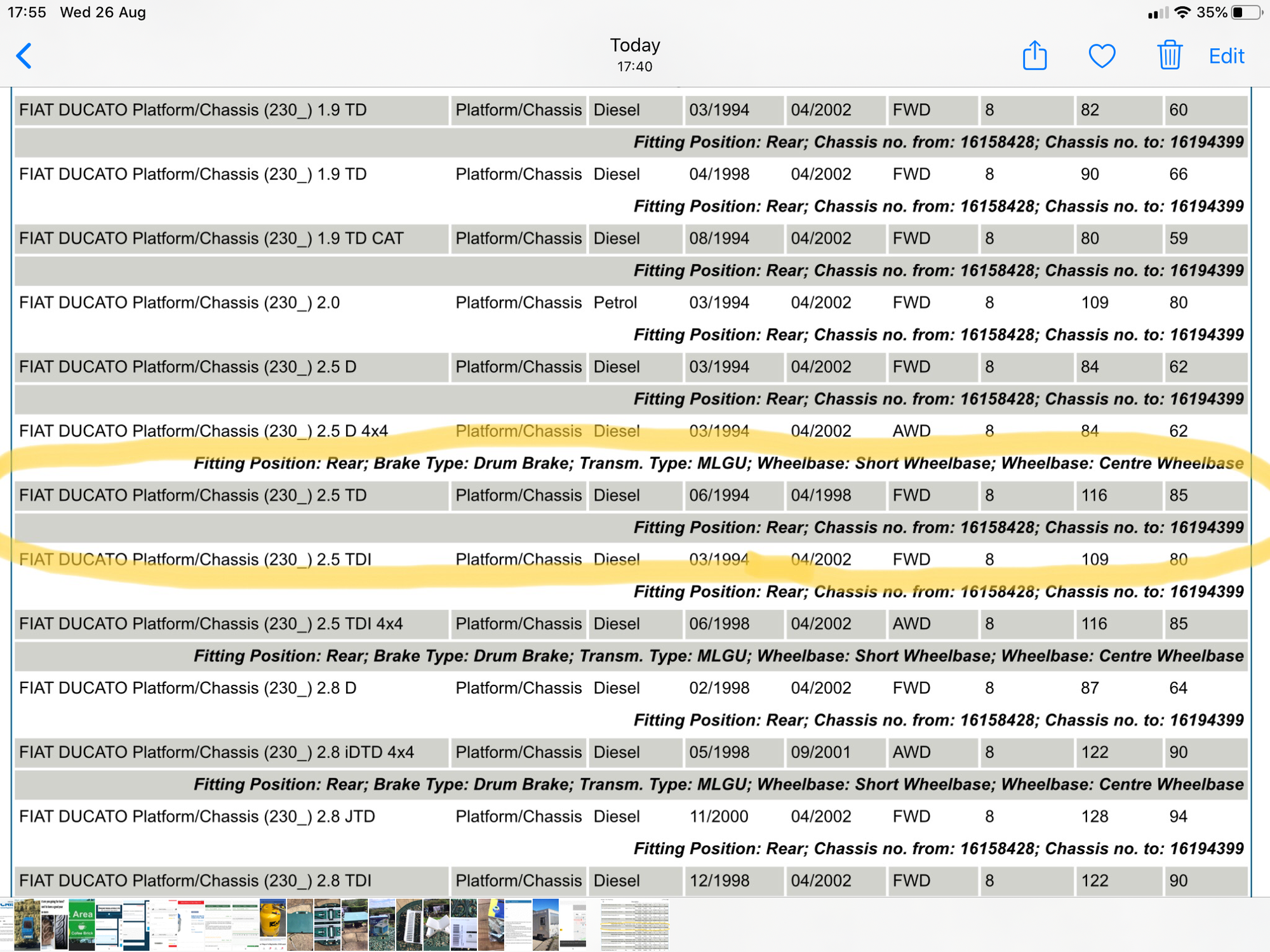Select the tyre tread thumbnail
The width and height of the screenshot is (1270, 952).
[x=55, y=924]
